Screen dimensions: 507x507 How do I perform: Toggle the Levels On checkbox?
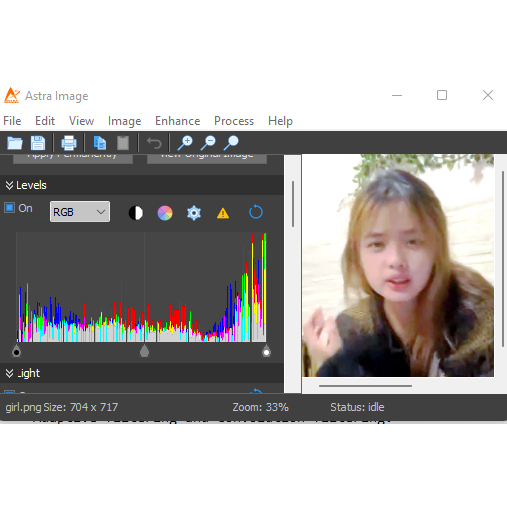coord(10,208)
